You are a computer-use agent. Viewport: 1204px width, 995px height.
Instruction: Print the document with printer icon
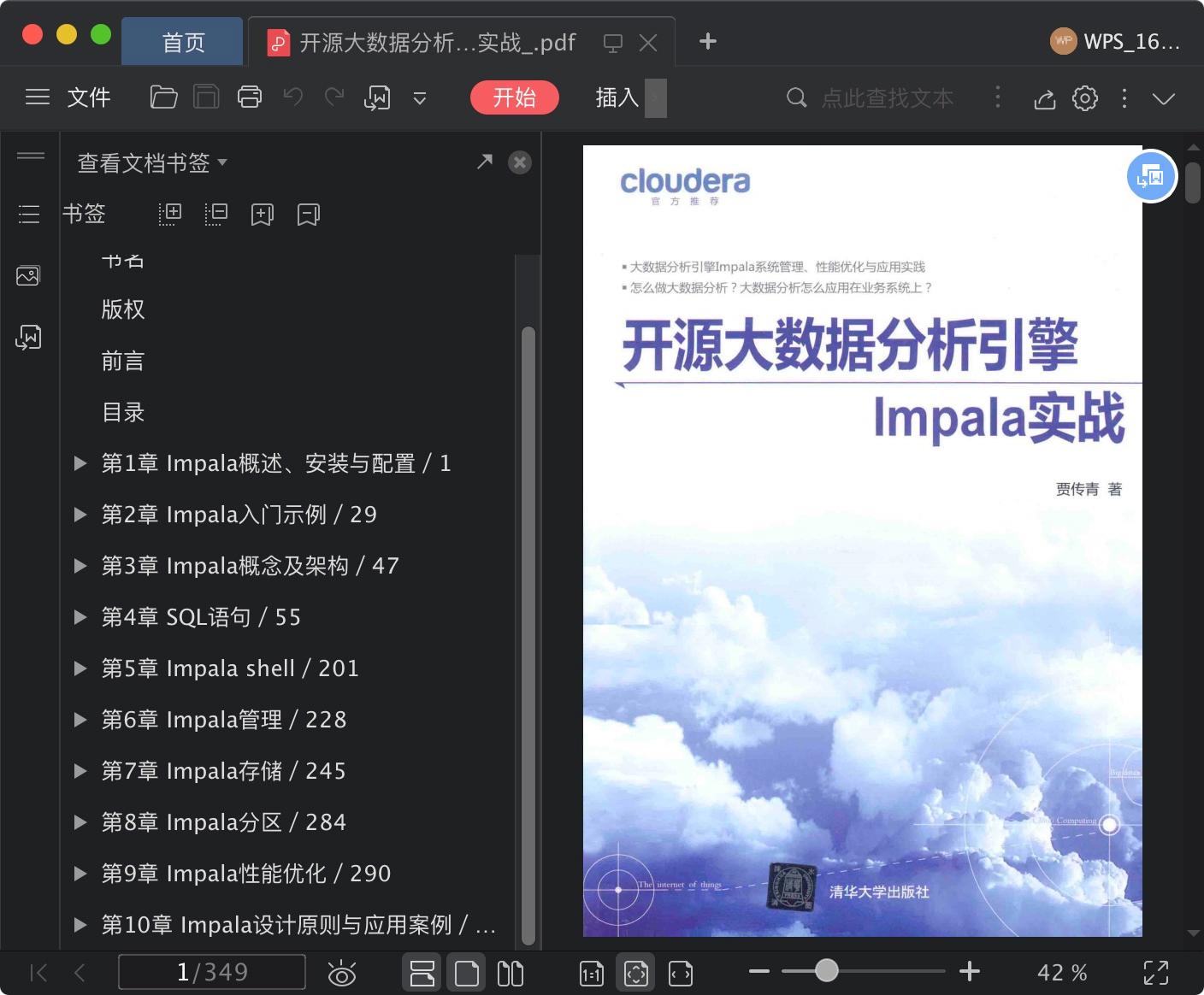pyautogui.click(x=250, y=97)
